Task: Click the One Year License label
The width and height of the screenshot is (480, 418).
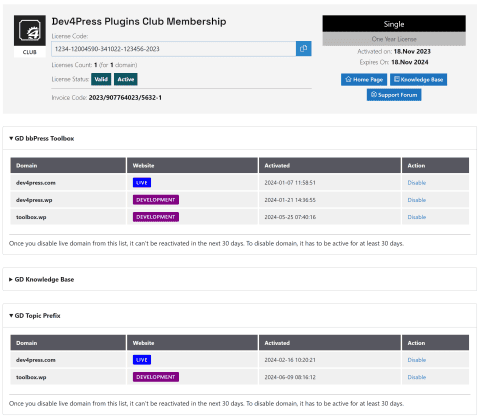Action: [394, 39]
